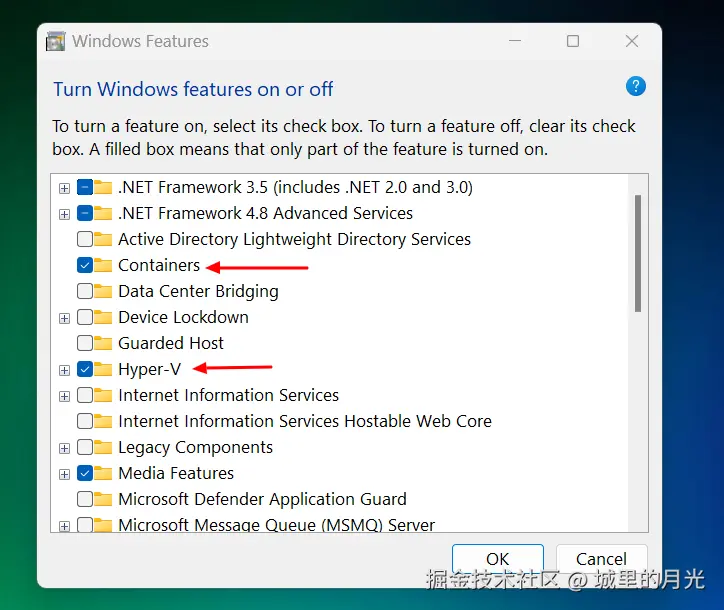
Task: Enable Microsoft Defender Application Guard checkbox
Action: coord(85,499)
